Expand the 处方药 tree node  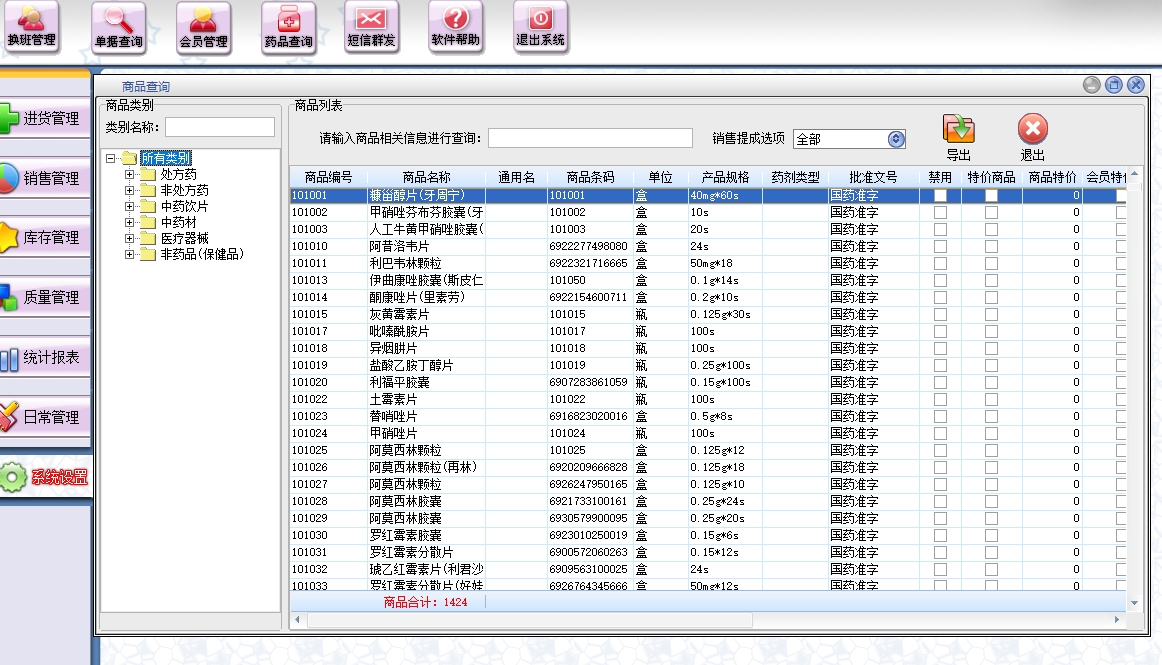(x=129, y=175)
